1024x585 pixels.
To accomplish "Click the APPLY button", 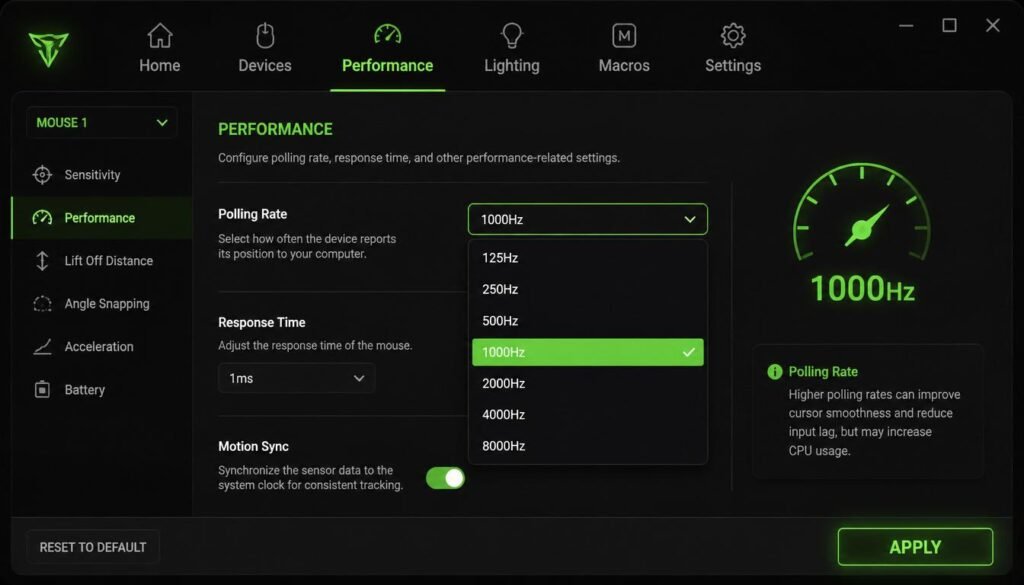I will 916,547.
